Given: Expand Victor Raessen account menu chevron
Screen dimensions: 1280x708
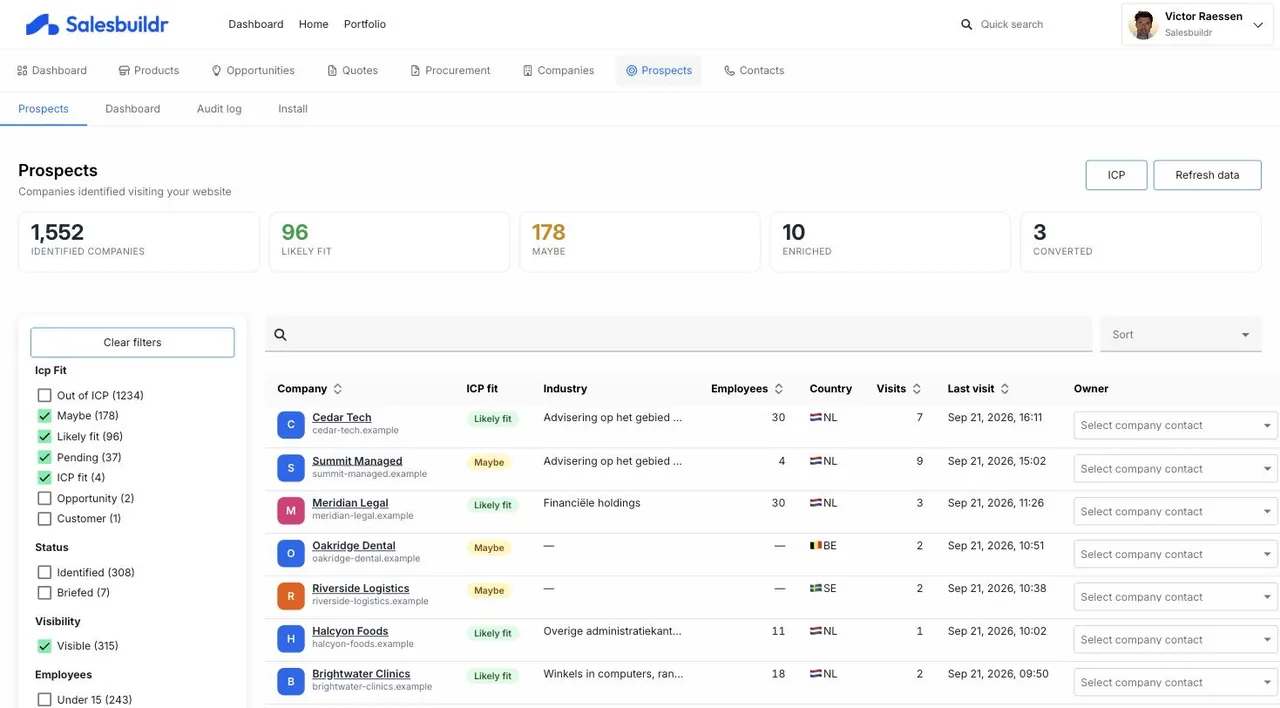Looking at the screenshot, I should (x=1258, y=25).
